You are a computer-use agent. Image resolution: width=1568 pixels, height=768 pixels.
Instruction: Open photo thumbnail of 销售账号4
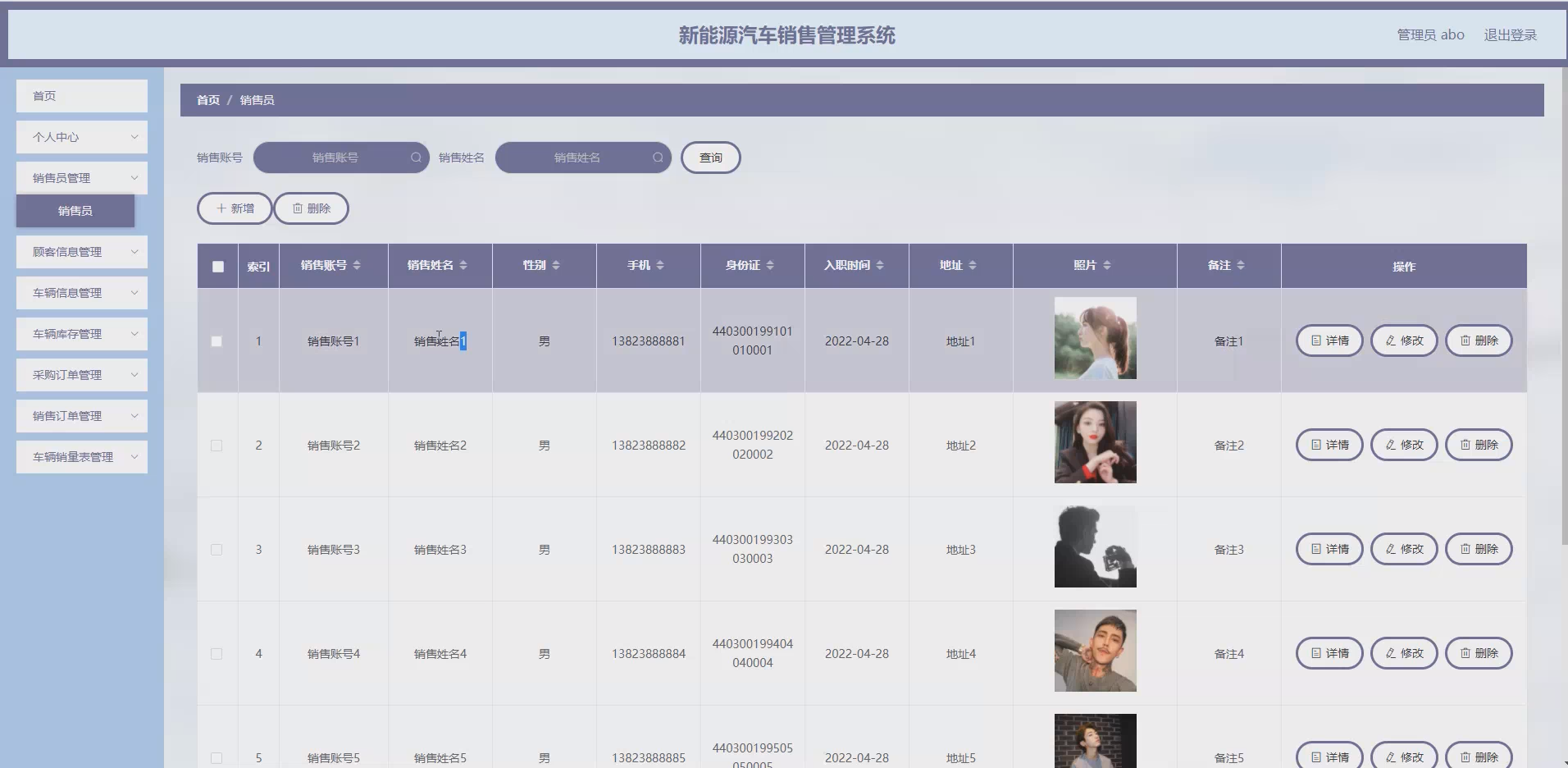pos(1096,651)
